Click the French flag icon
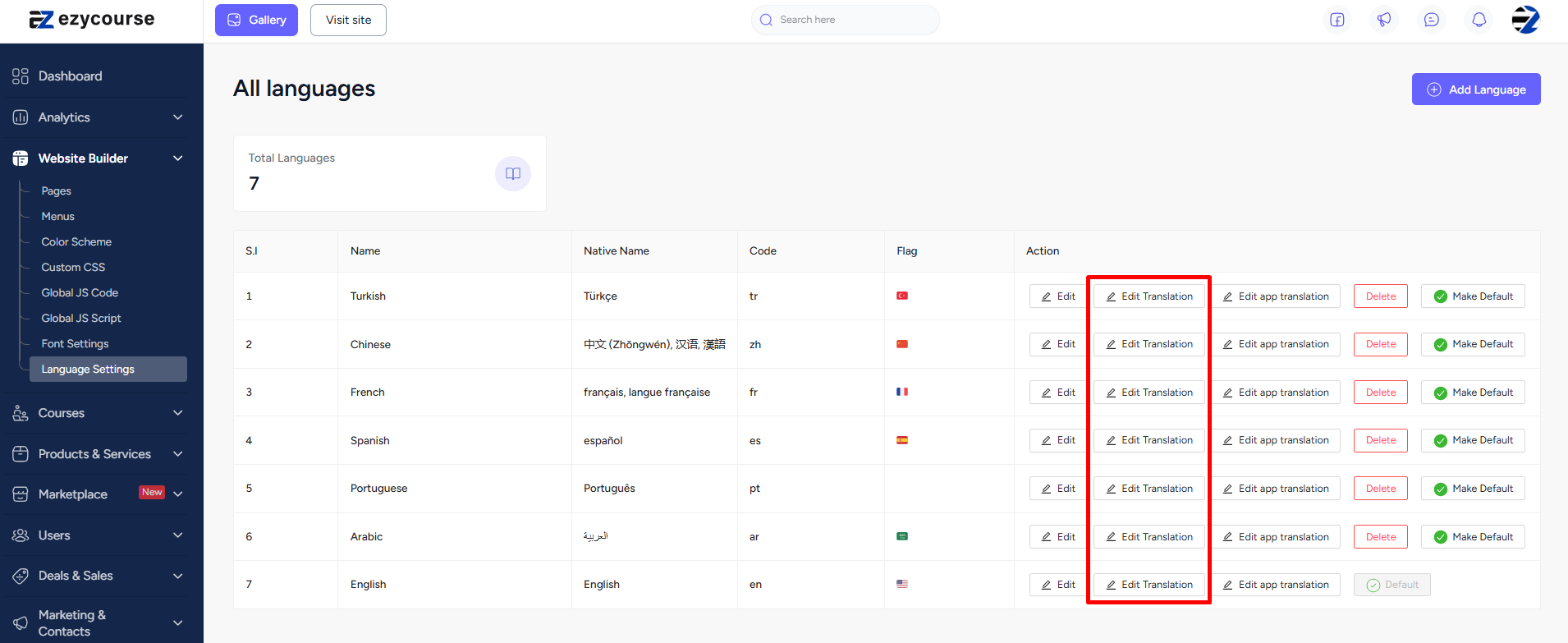 902,392
